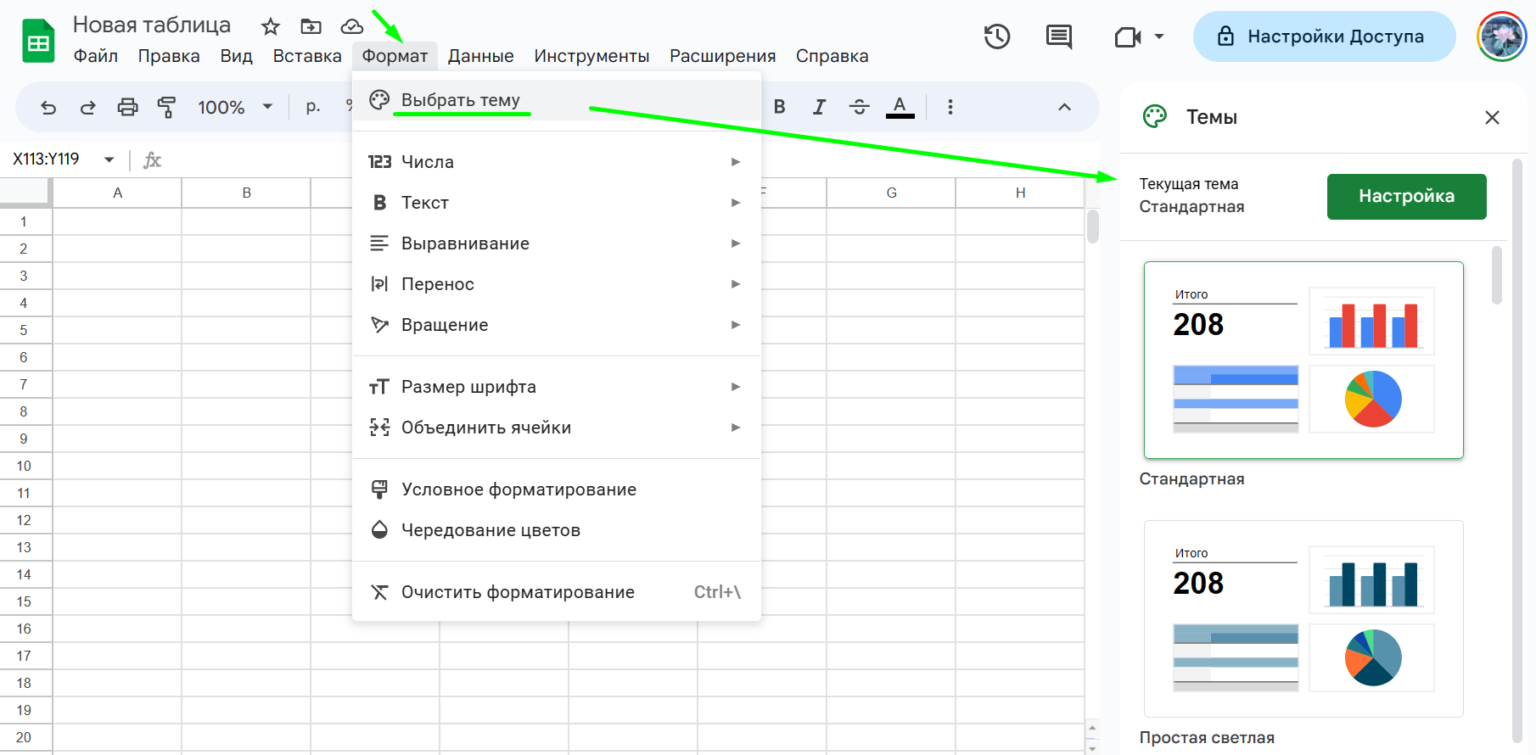The width and height of the screenshot is (1536, 755).
Task: Select column B header
Action: (x=246, y=193)
